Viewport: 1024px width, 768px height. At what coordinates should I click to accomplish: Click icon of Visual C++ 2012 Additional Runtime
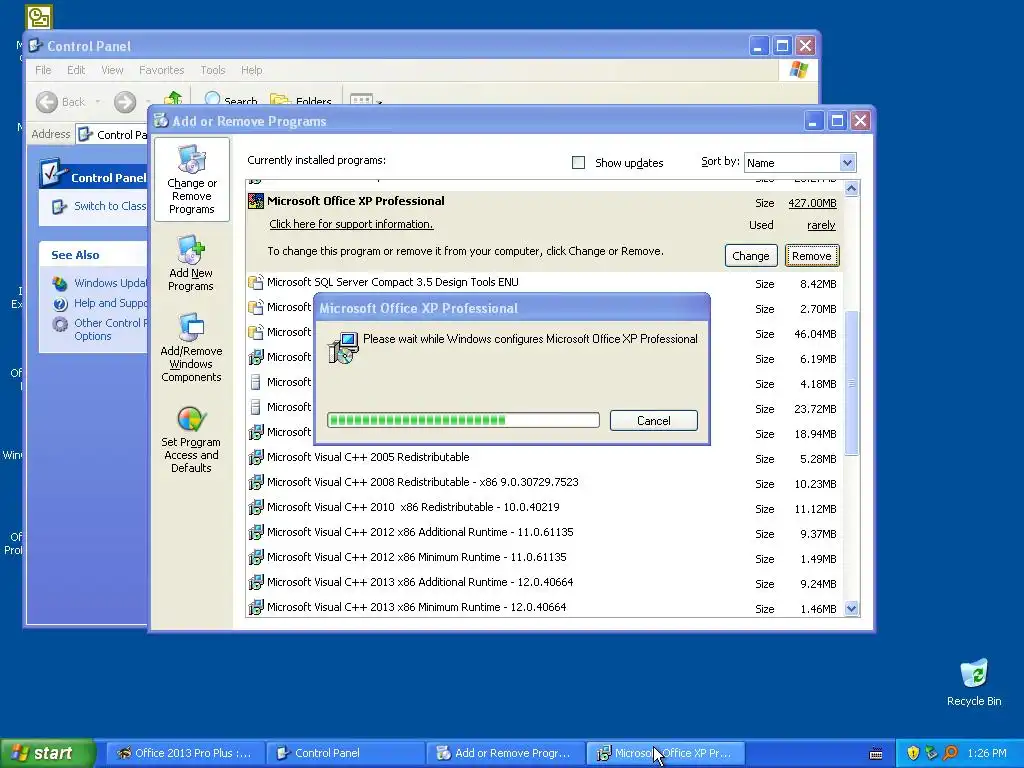256,532
